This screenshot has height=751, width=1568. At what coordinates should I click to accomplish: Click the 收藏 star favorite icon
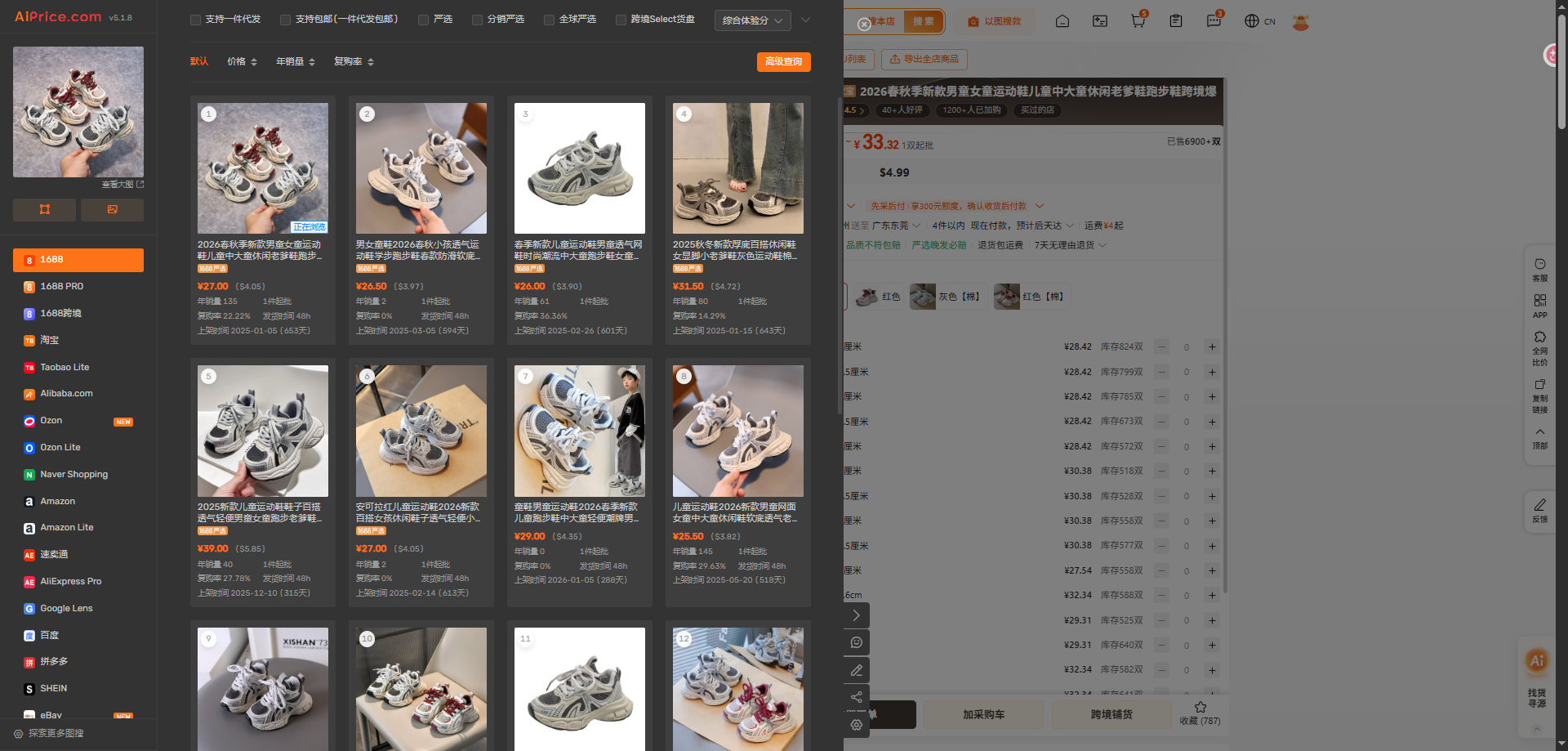click(1200, 713)
